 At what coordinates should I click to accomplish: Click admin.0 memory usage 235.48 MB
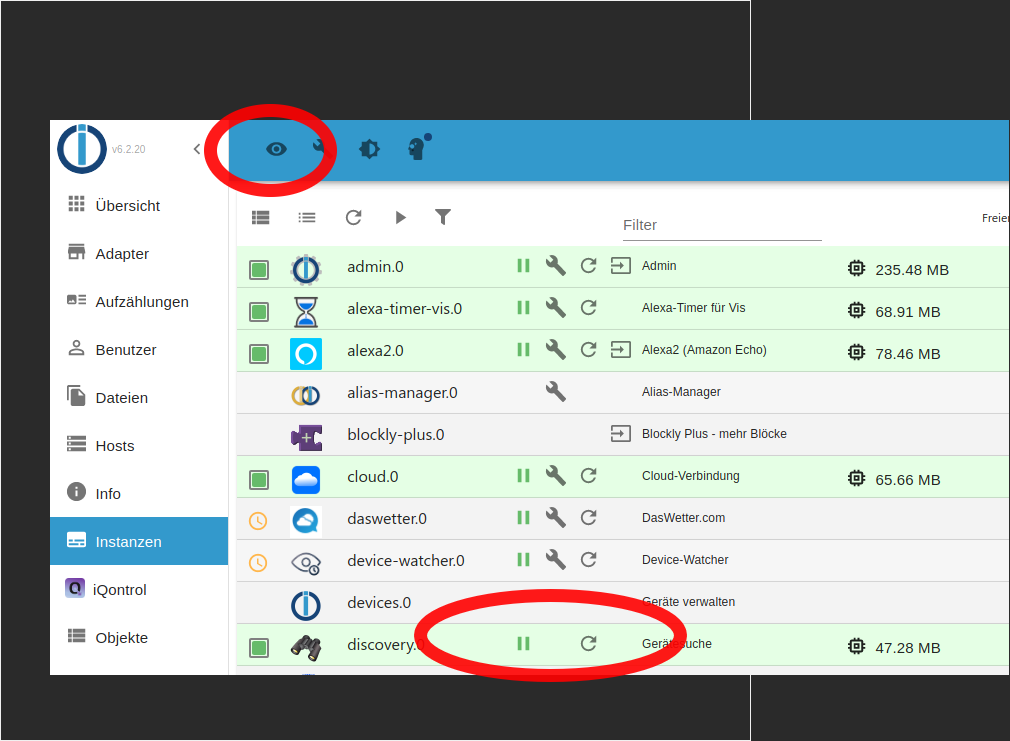coord(911,270)
